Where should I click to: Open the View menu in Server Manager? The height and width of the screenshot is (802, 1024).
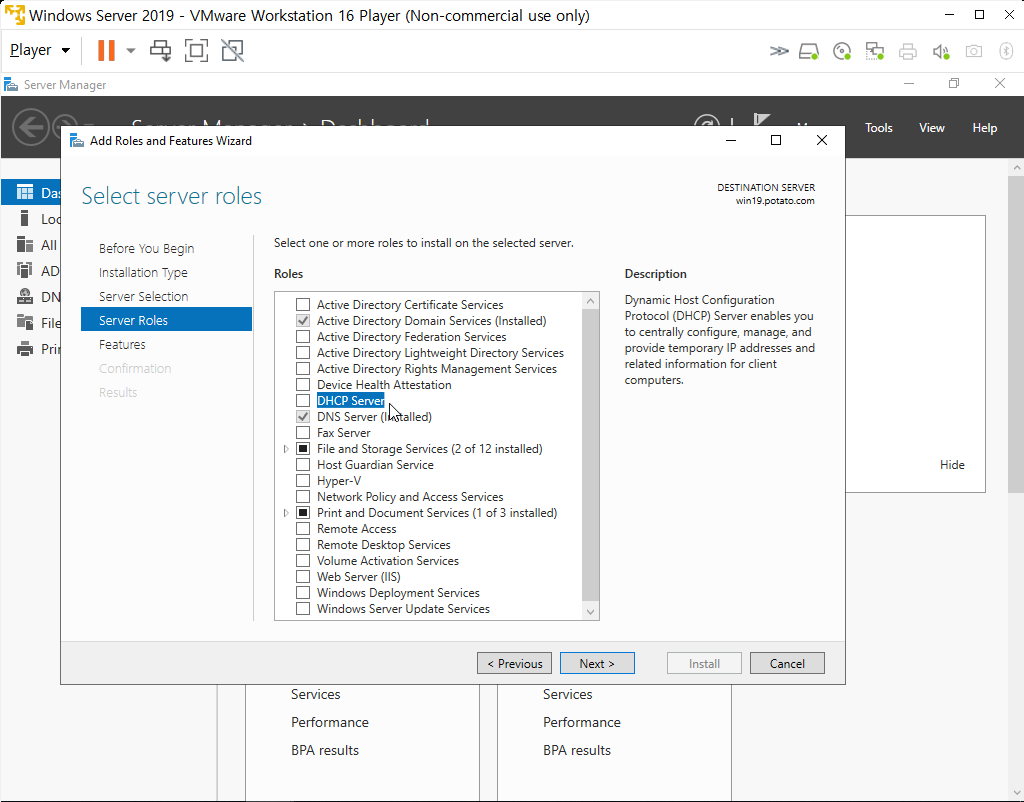pos(931,128)
